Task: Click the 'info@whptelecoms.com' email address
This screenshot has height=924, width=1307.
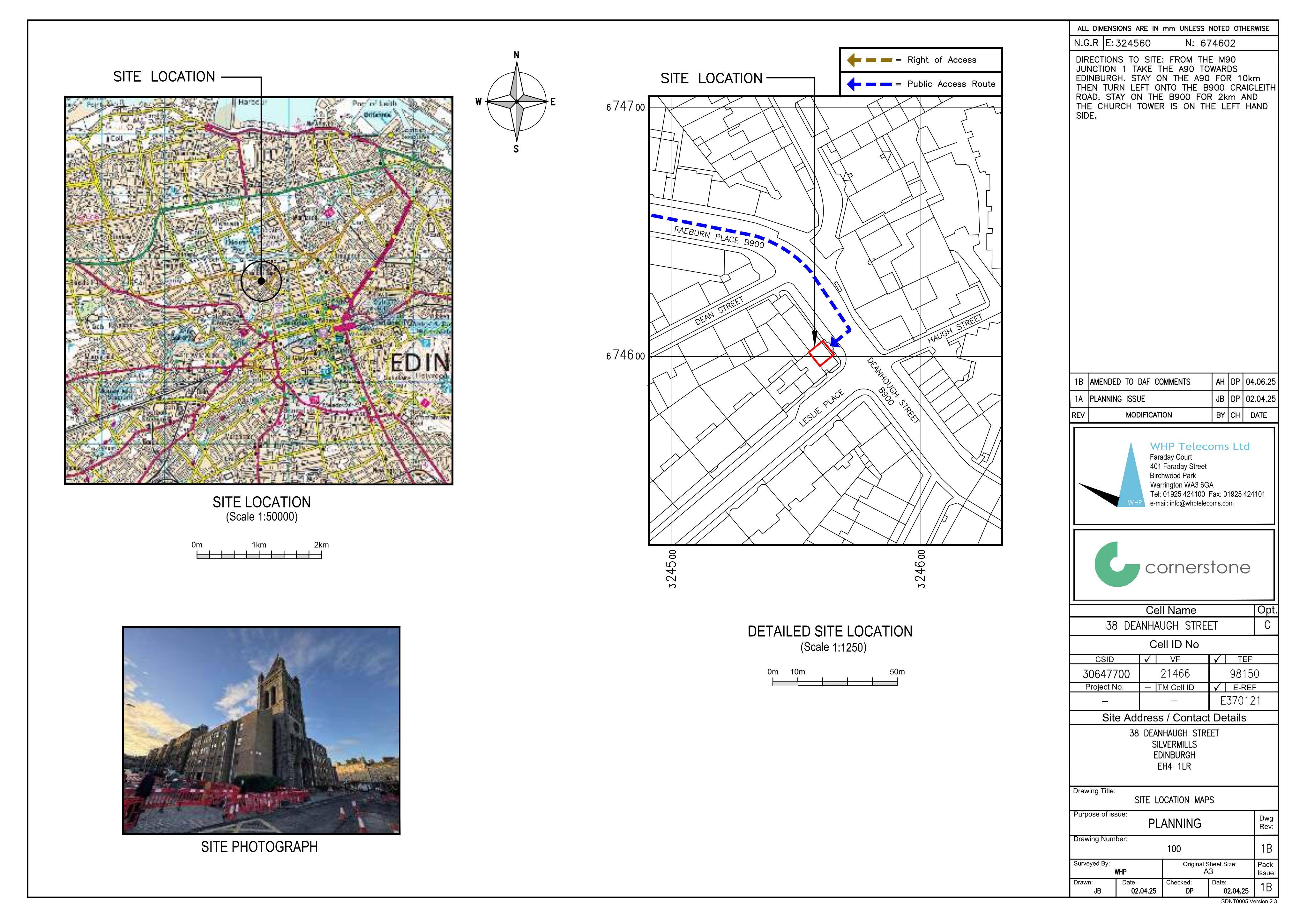Action: pos(1202,504)
